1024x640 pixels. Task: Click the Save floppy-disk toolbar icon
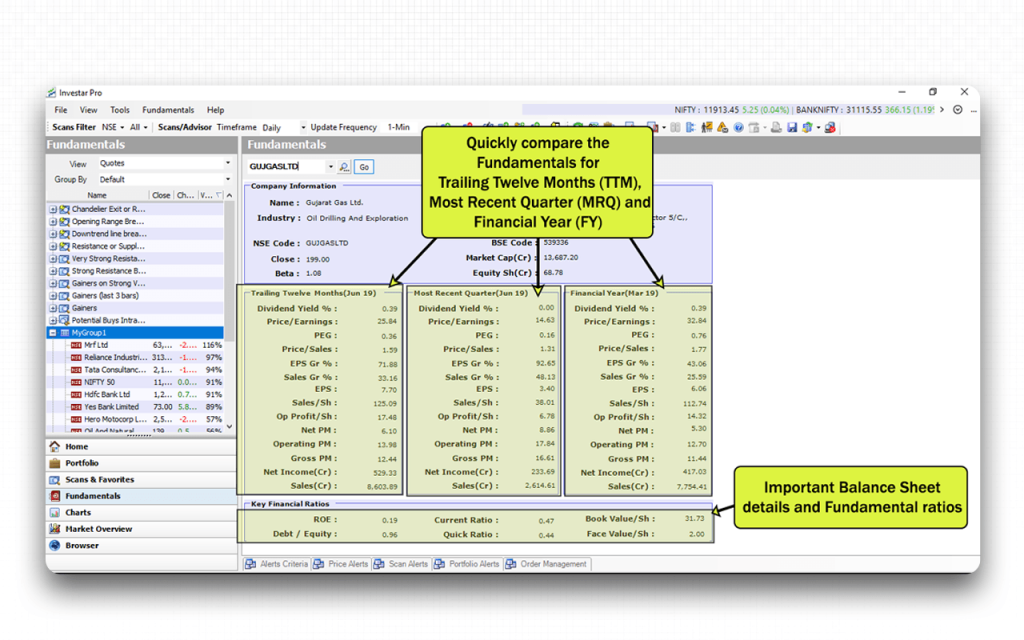[x=792, y=127]
